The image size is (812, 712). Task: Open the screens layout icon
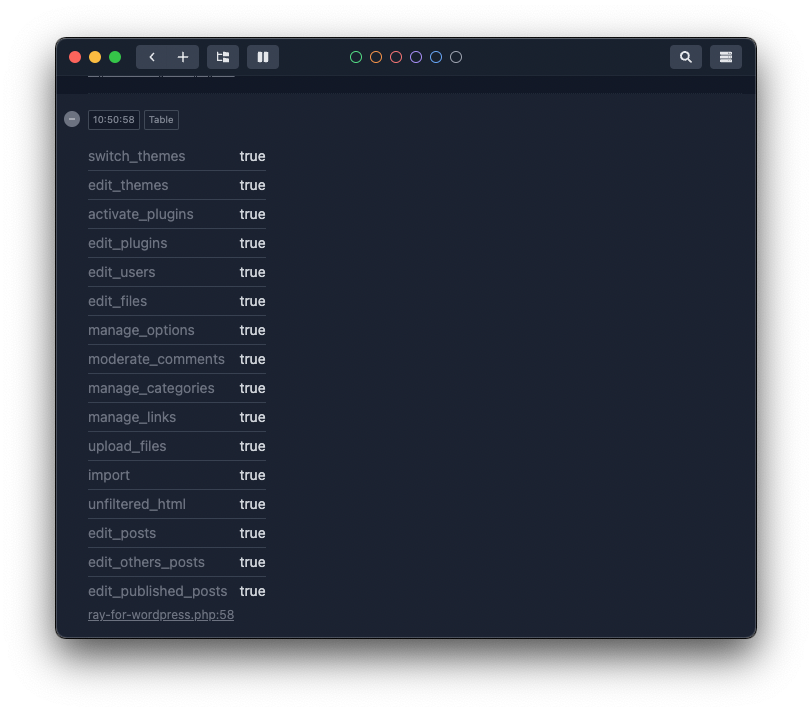coord(223,57)
